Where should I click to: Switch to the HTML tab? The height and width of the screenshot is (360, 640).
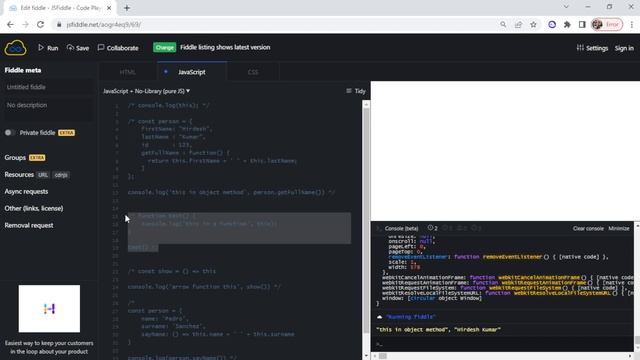(x=128, y=72)
